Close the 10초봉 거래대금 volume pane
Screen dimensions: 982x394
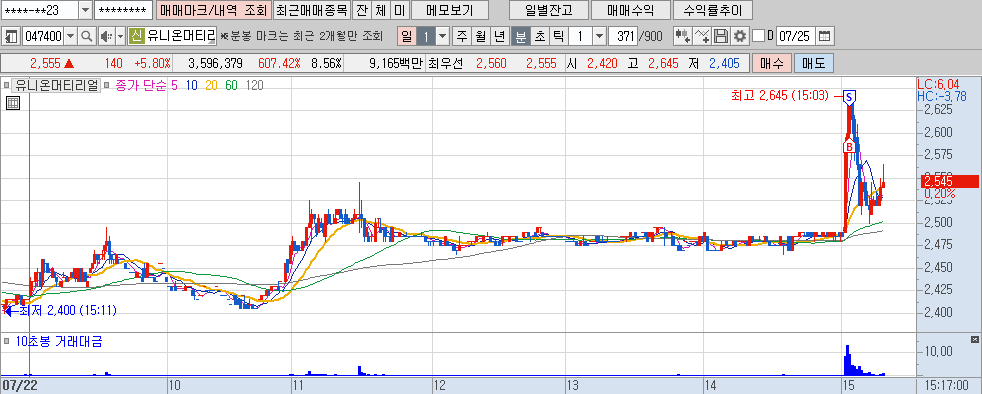(974, 340)
